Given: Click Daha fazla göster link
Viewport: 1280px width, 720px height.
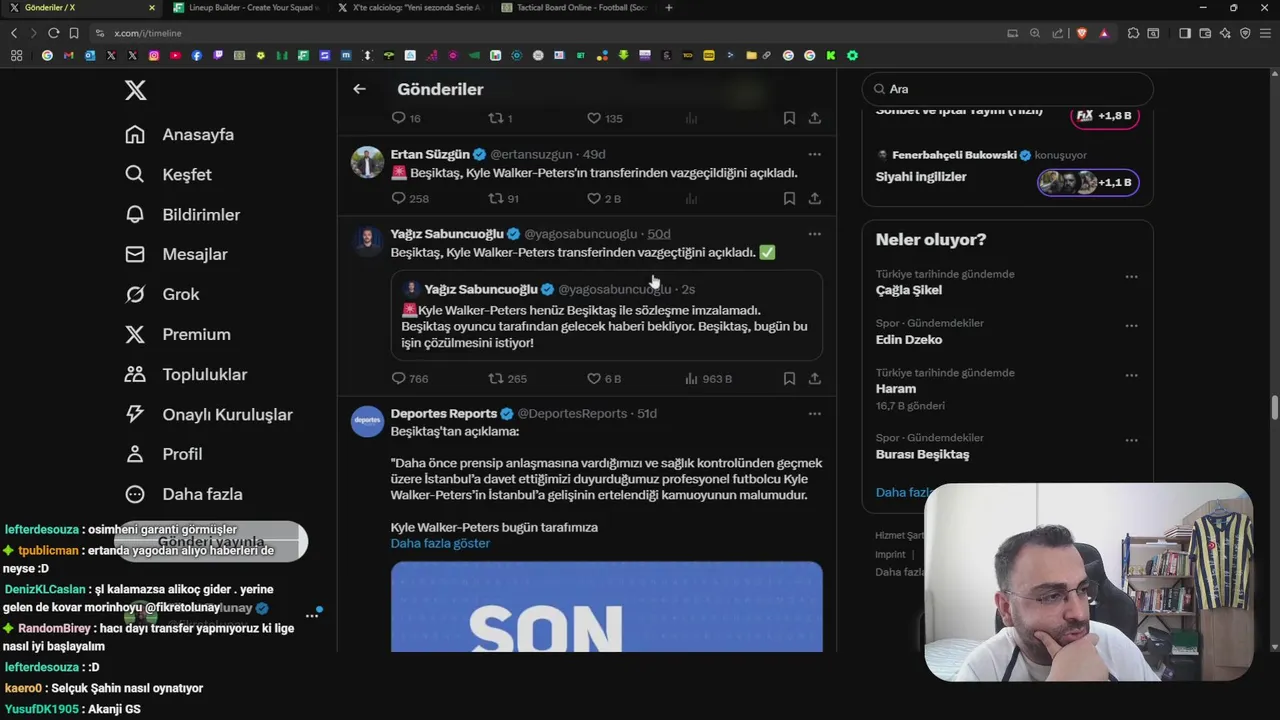Looking at the screenshot, I should (440, 543).
